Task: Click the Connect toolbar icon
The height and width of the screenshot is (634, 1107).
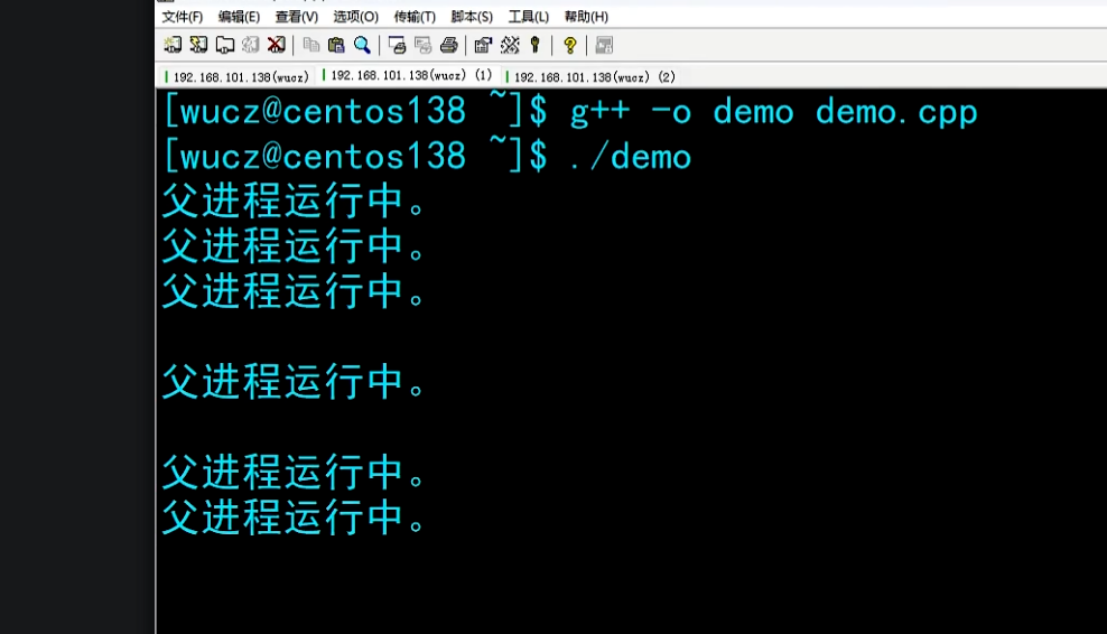Action: point(172,45)
